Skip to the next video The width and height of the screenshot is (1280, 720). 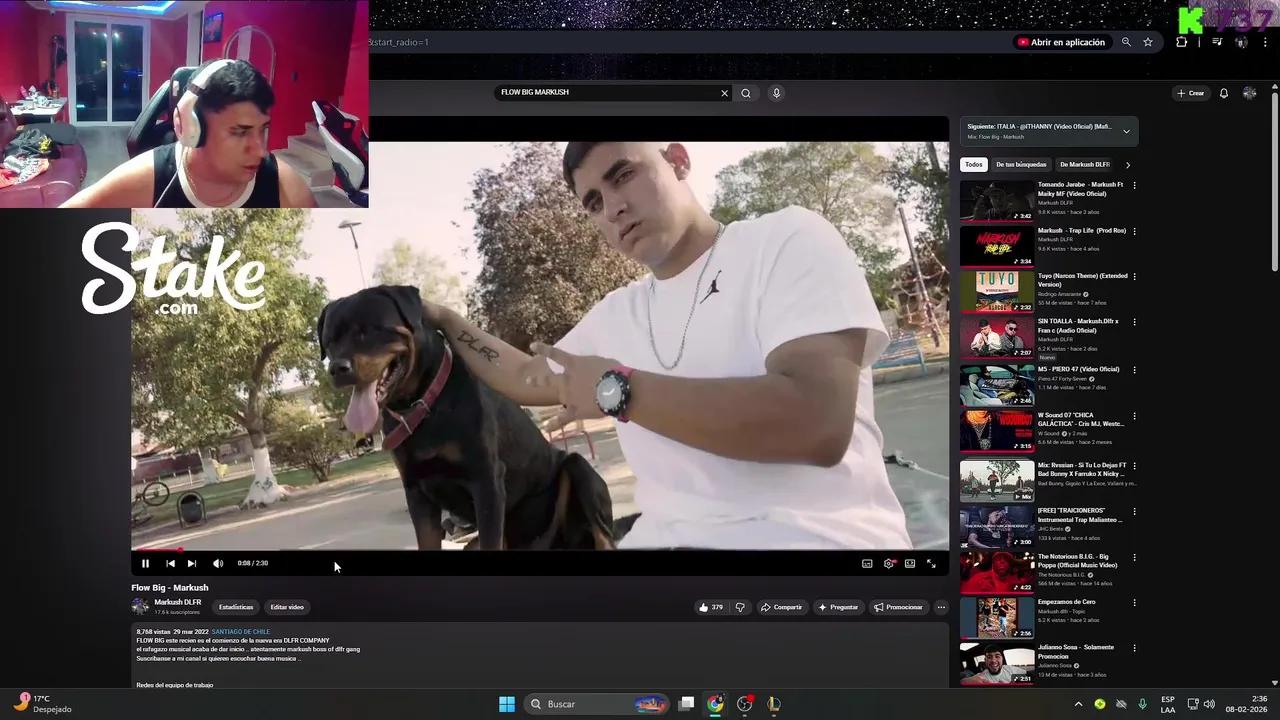click(192, 563)
